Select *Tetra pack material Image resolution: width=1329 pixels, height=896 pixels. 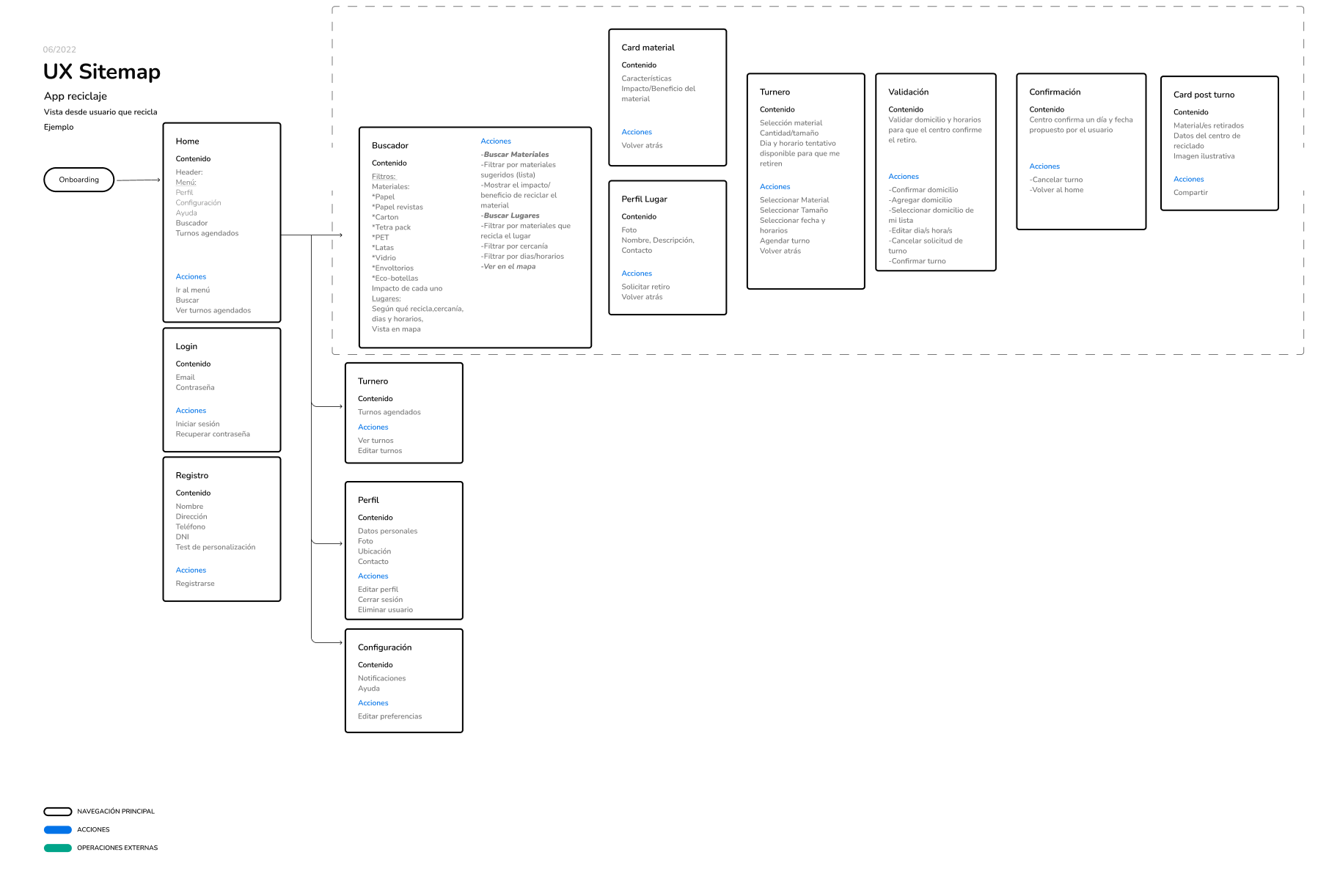(x=392, y=228)
